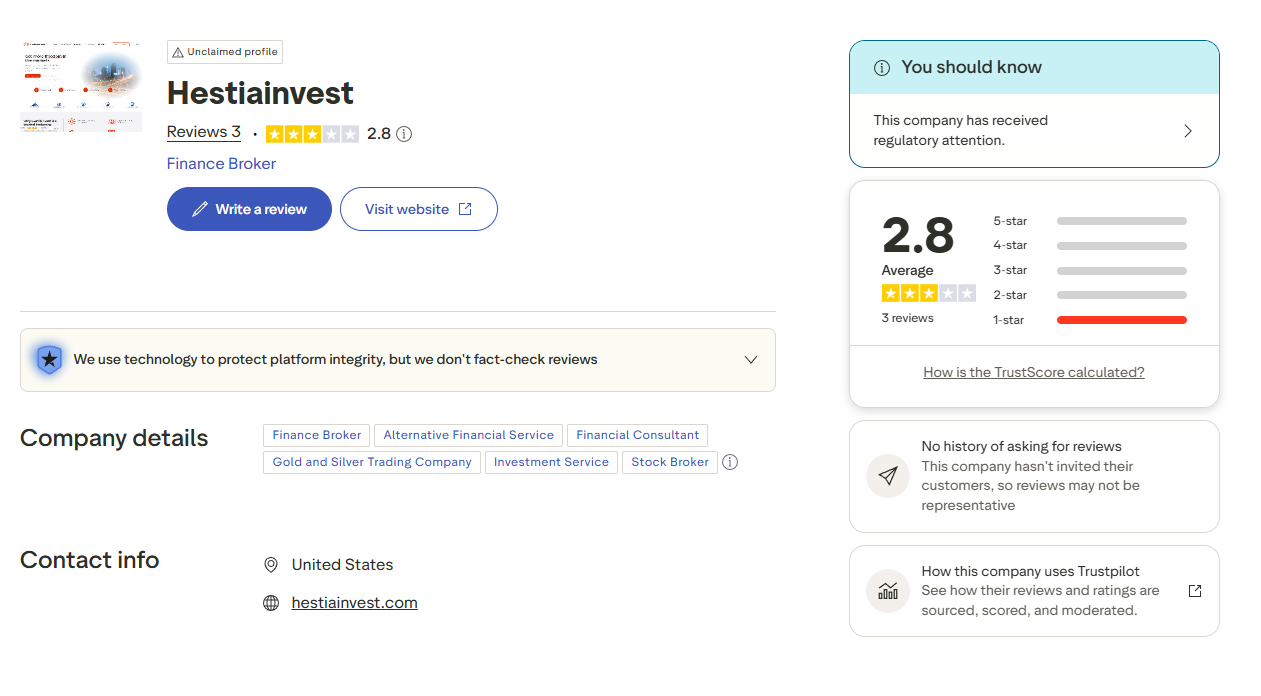This screenshot has width=1261, height=696.
Task: Click the info icon next to 2.8 rating
Action: [x=404, y=134]
